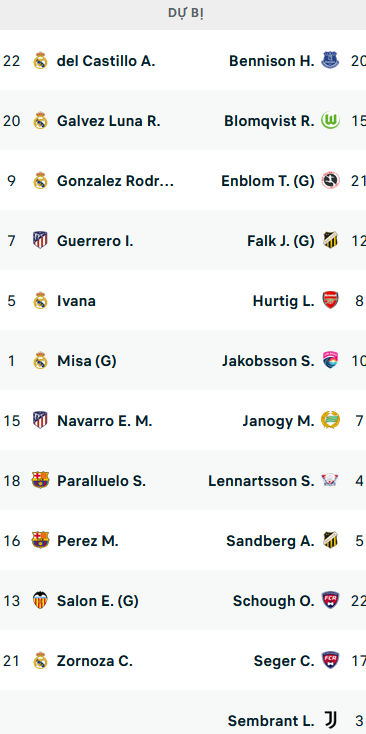Open Enblom T. (G) goalkeeper entry
Image resolution: width=366 pixels, height=734 pixels.
268,181
